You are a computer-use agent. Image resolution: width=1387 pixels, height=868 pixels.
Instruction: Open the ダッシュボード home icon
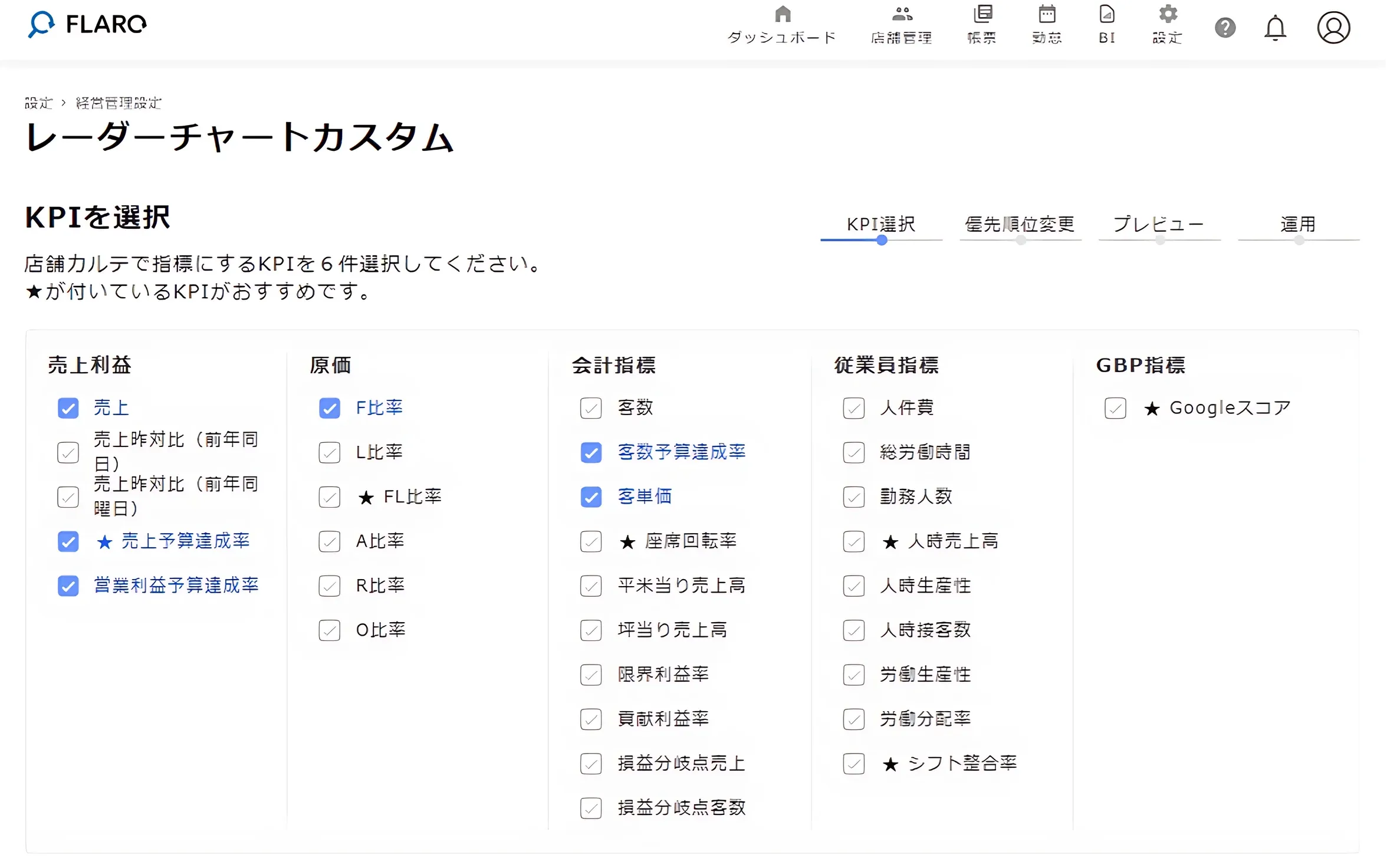click(783, 14)
